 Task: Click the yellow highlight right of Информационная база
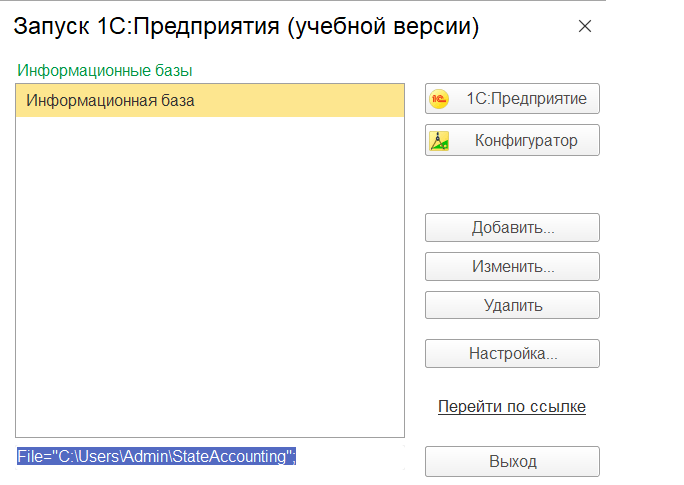(x=300, y=101)
